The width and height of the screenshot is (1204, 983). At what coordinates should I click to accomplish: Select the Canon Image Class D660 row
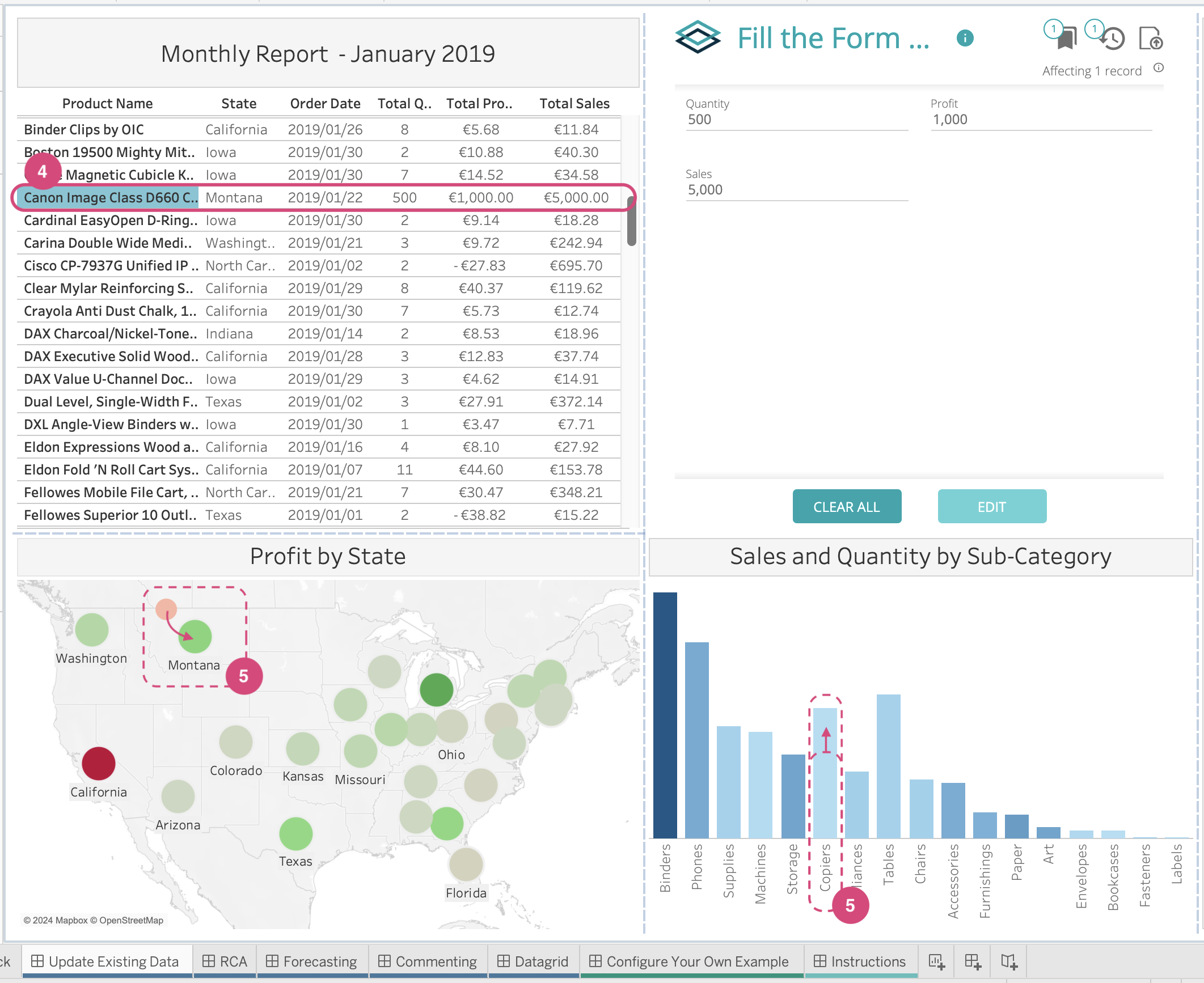click(319, 198)
